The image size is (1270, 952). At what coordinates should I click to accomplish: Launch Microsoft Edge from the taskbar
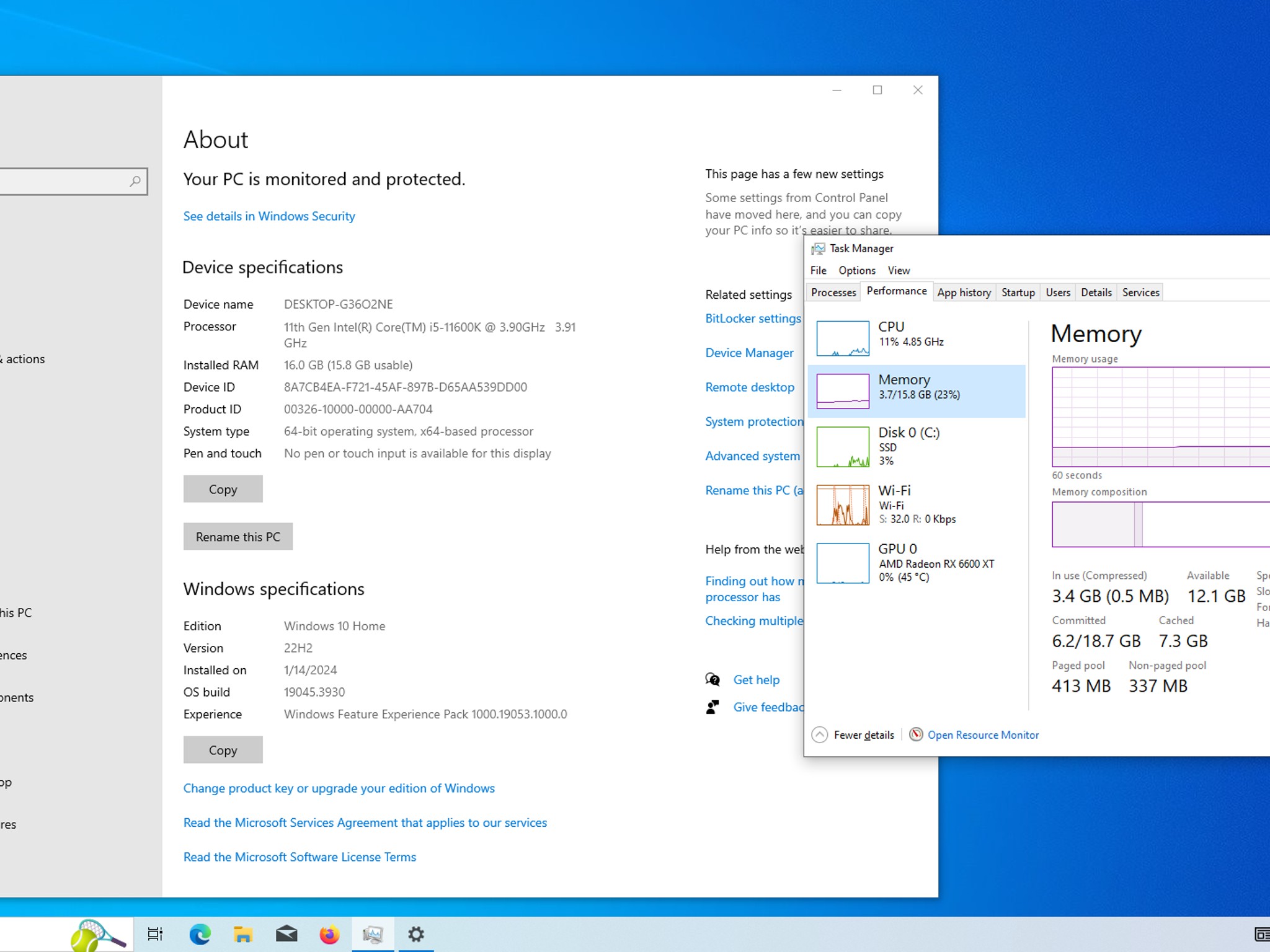(200, 934)
